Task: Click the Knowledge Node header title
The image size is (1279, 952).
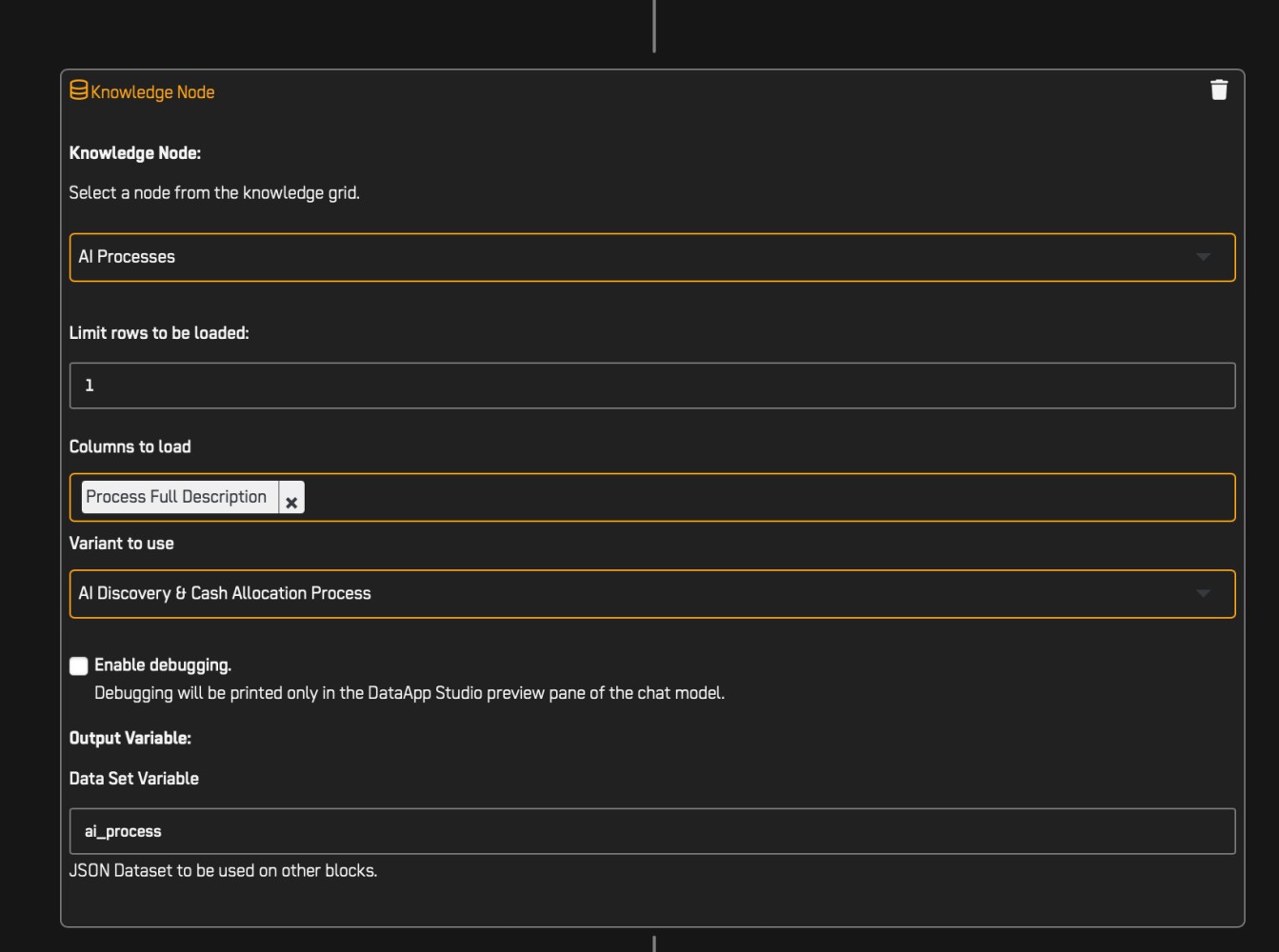Action: click(x=152, y=92)
